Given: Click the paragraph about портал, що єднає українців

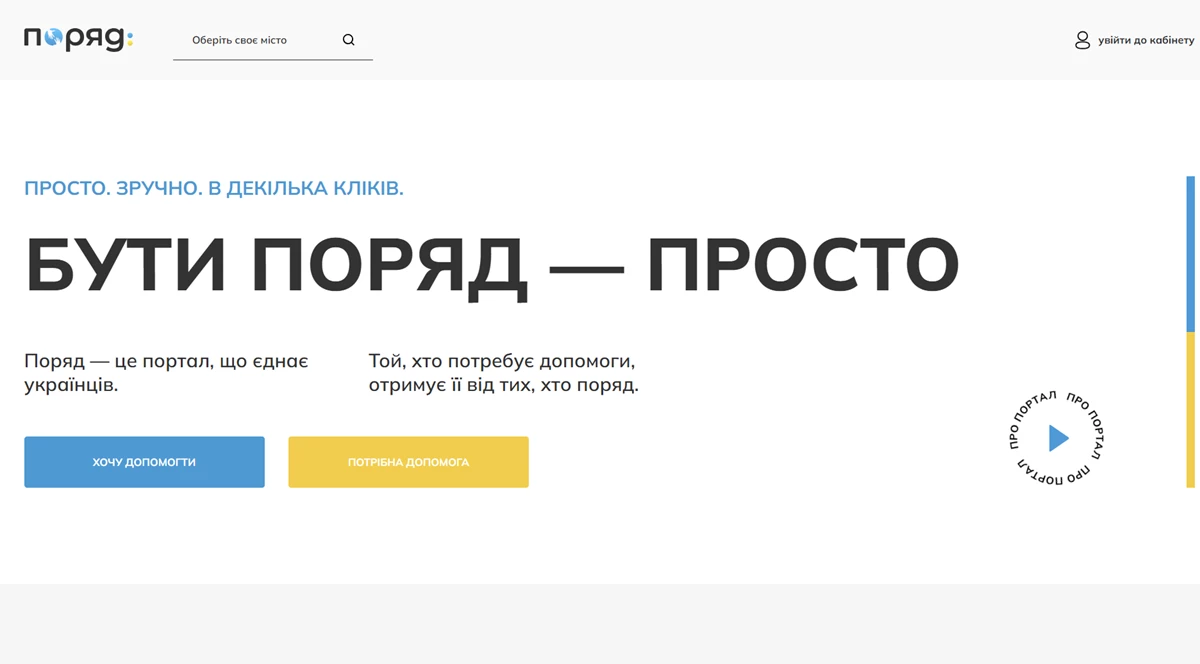Looking at the screenshot, I should [x=166, y=372].
